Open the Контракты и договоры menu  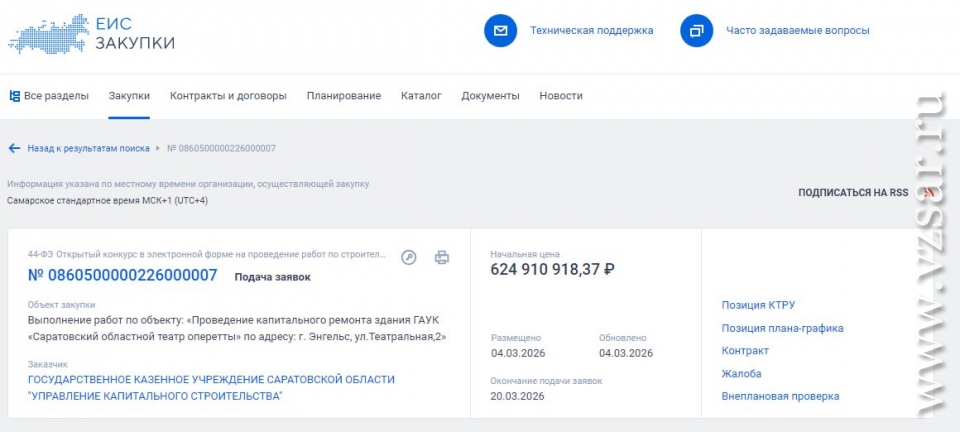click(x=228, y=96)
